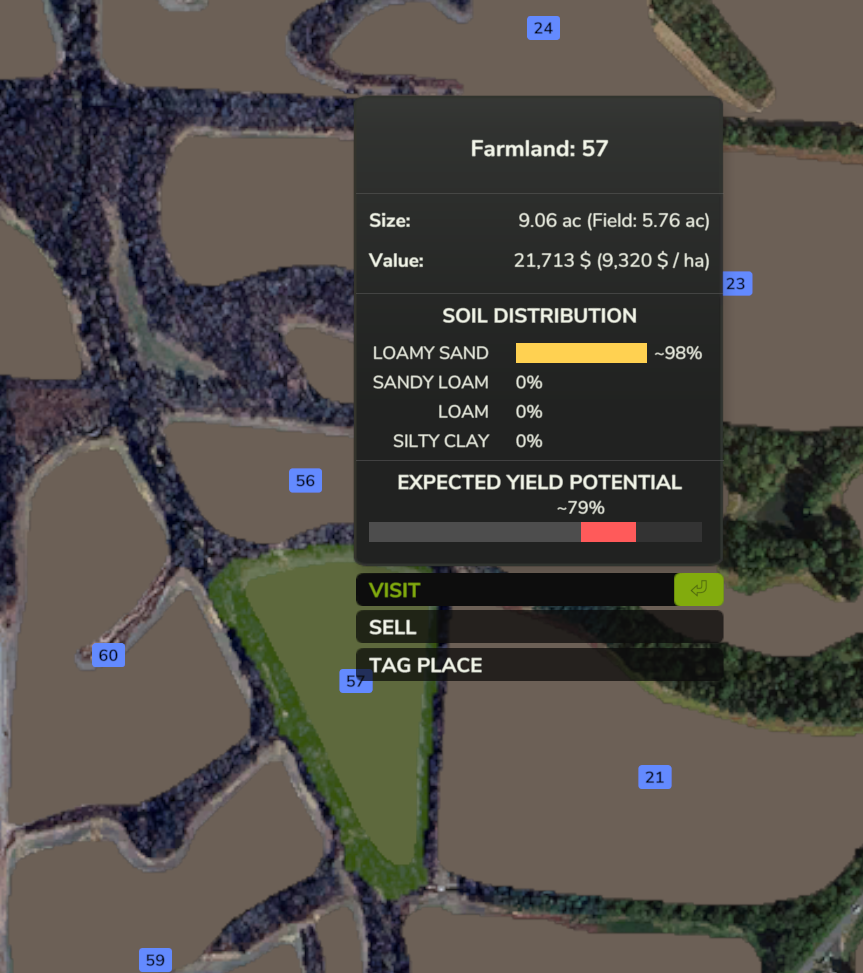Click the 'Farmland: 57' popup title
The height and width of the screenshot is (973, 863).
[x=539, y=149]
